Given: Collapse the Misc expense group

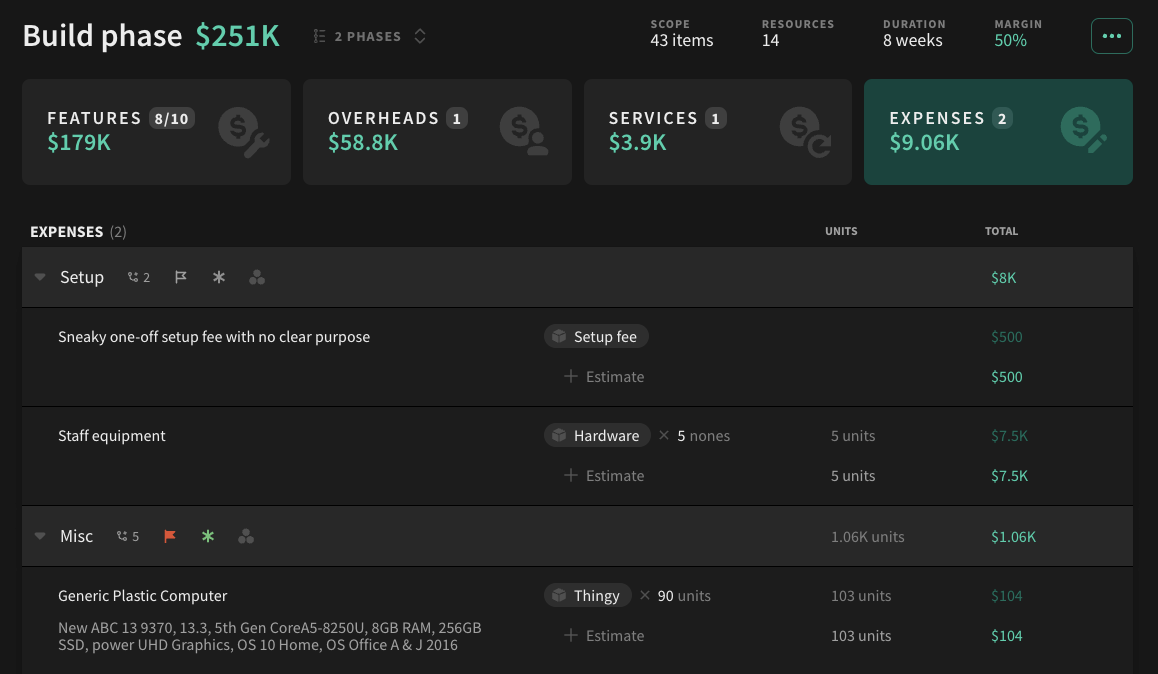Looking at the screenshot, I should click(40, 536).
